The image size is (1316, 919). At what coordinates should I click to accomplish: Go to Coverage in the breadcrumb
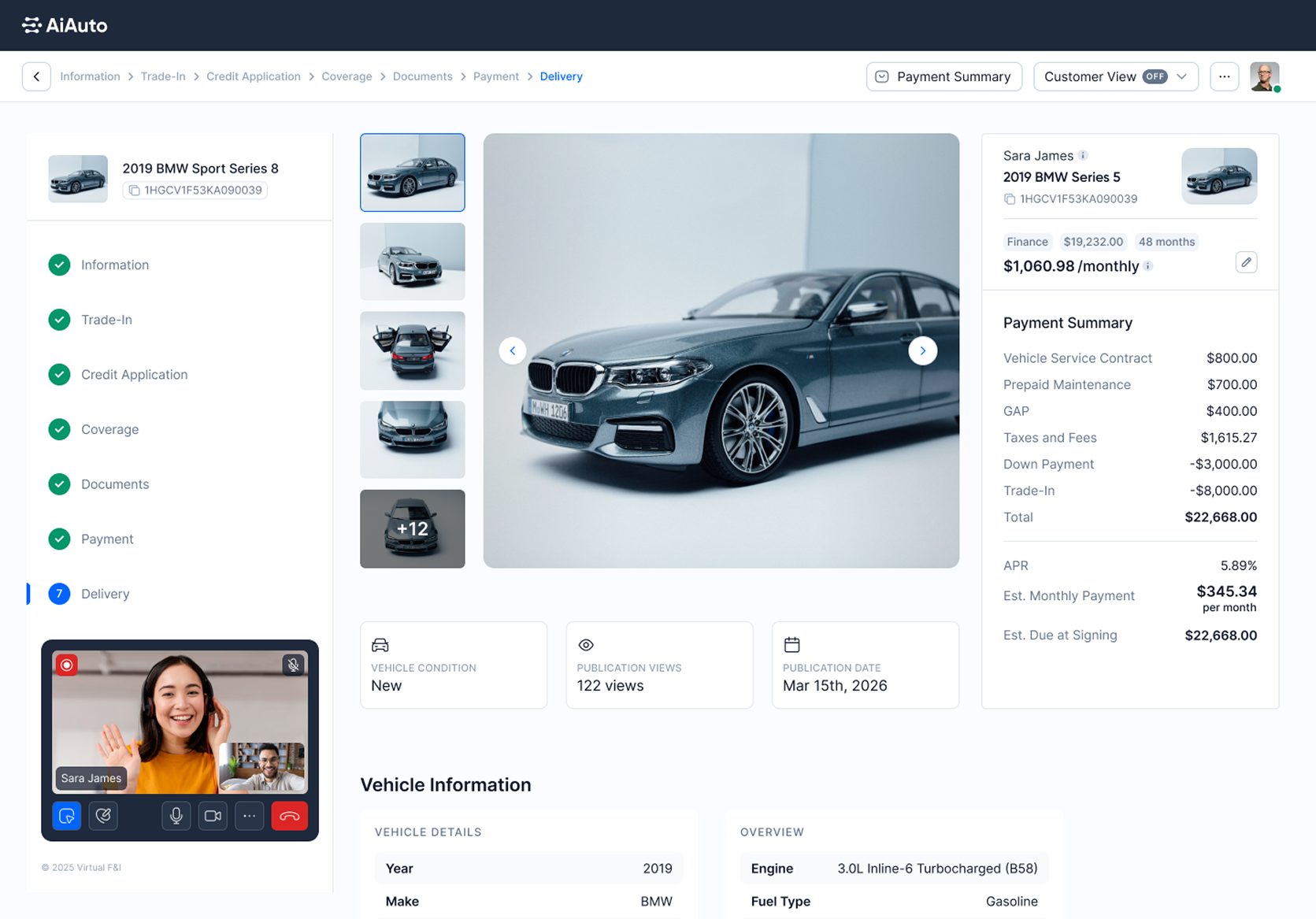347,76
